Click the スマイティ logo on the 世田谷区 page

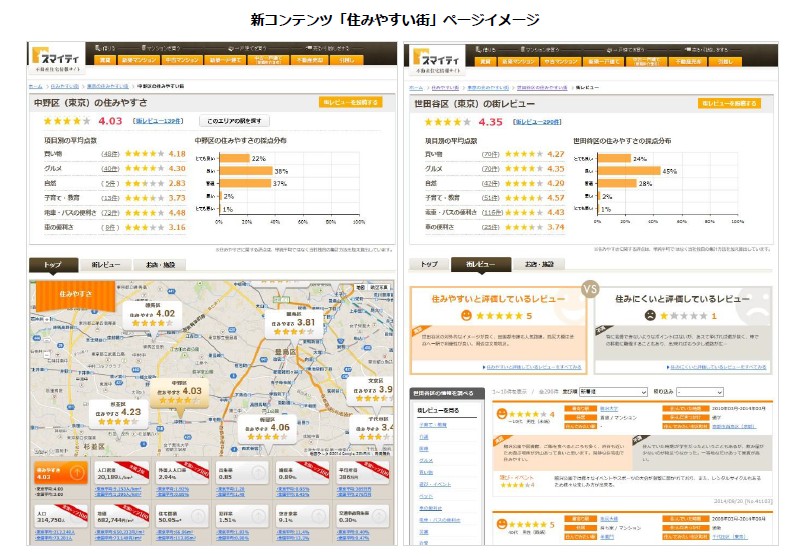pyautogui.click(x=436, y=61)
